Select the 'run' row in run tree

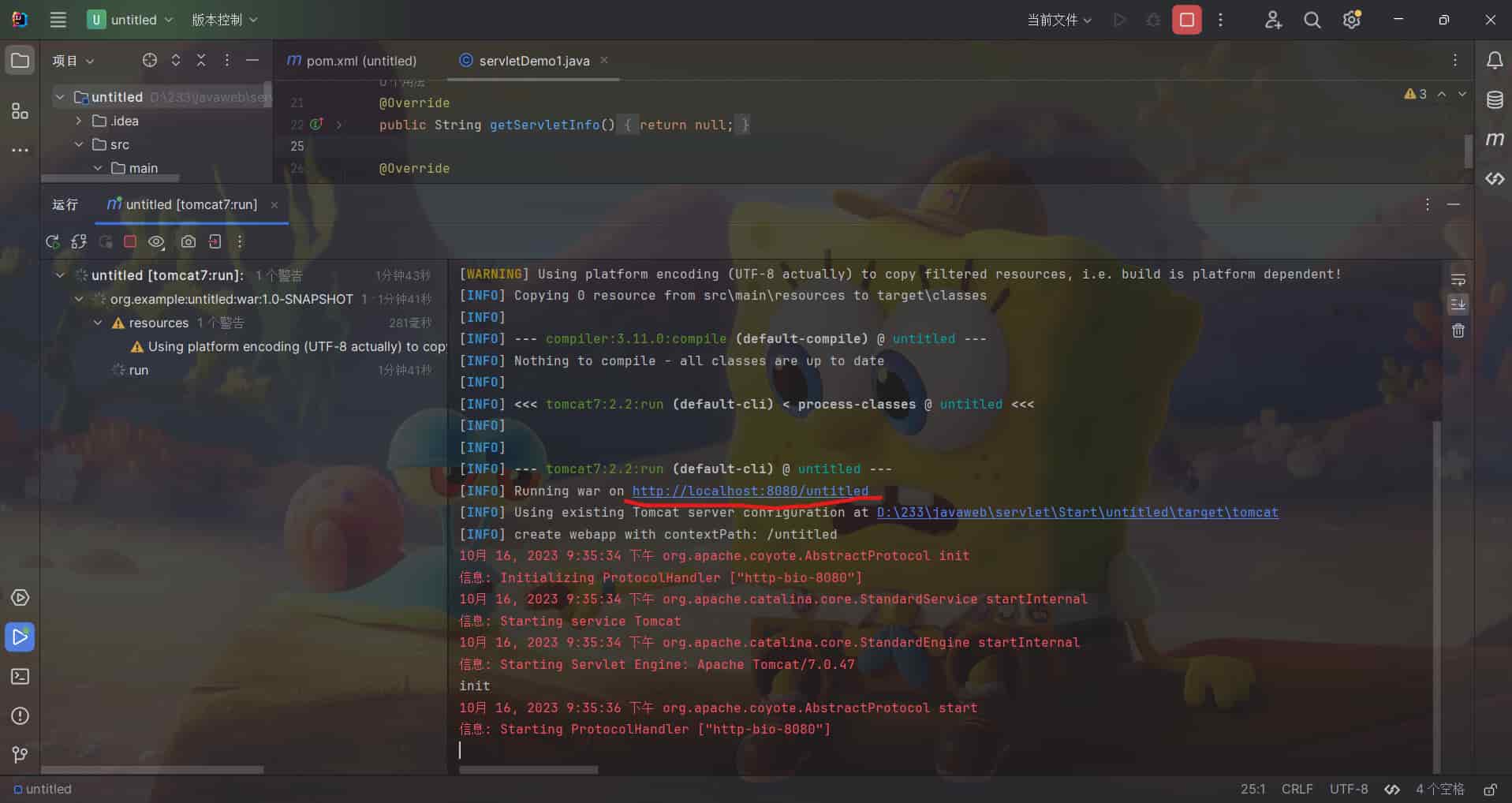[243, 370]
